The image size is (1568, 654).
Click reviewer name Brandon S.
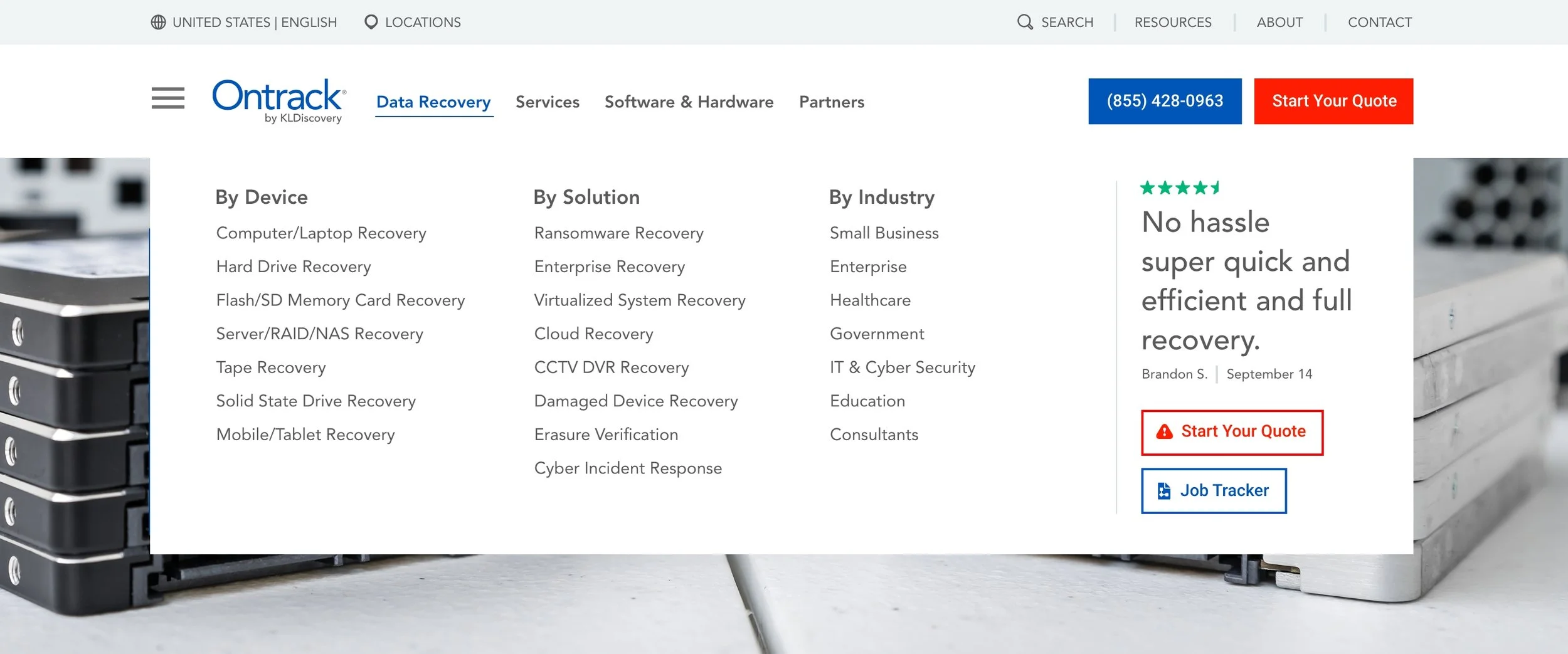click(1174, 374)
